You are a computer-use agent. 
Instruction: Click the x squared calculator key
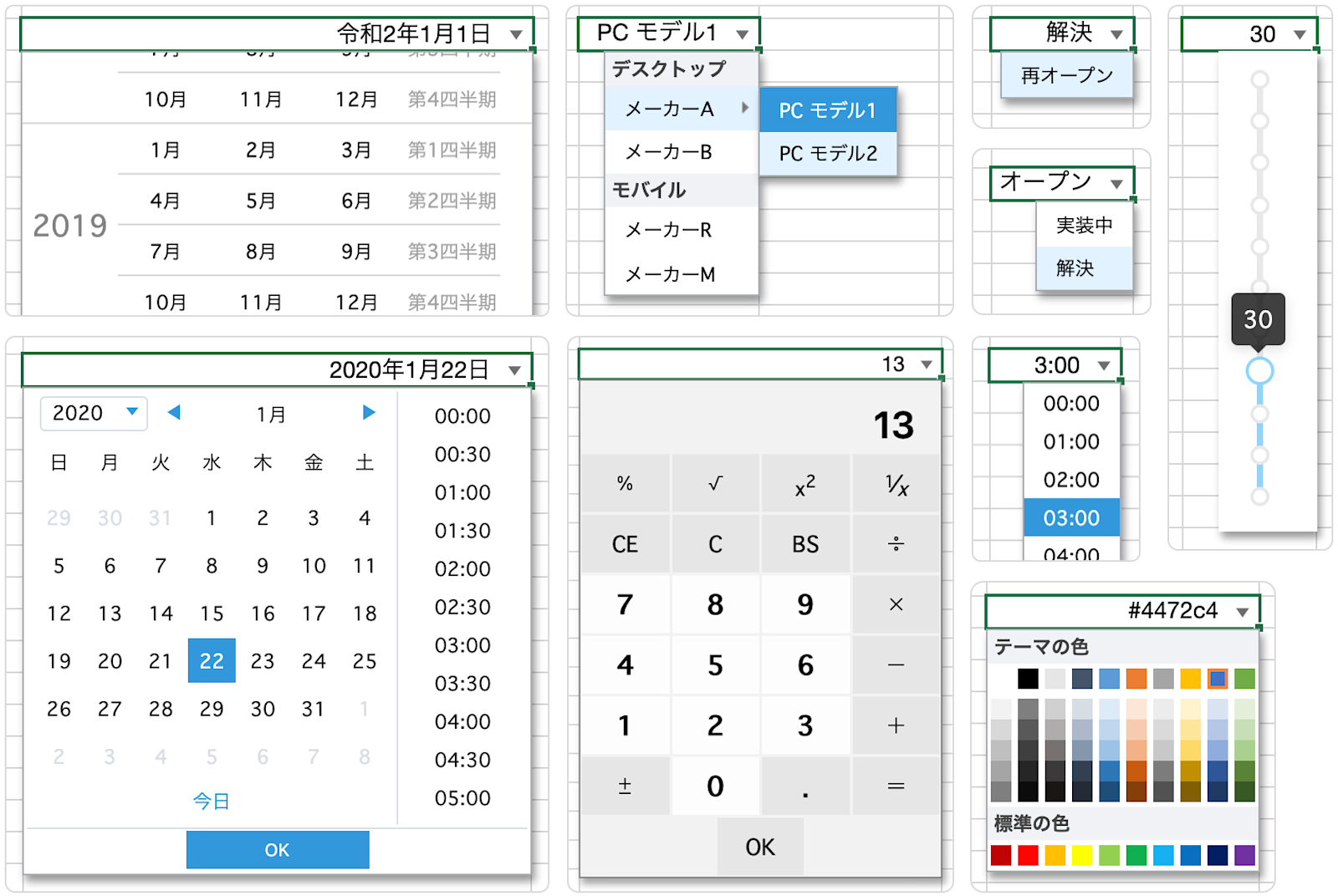click(x=805, y=483)
